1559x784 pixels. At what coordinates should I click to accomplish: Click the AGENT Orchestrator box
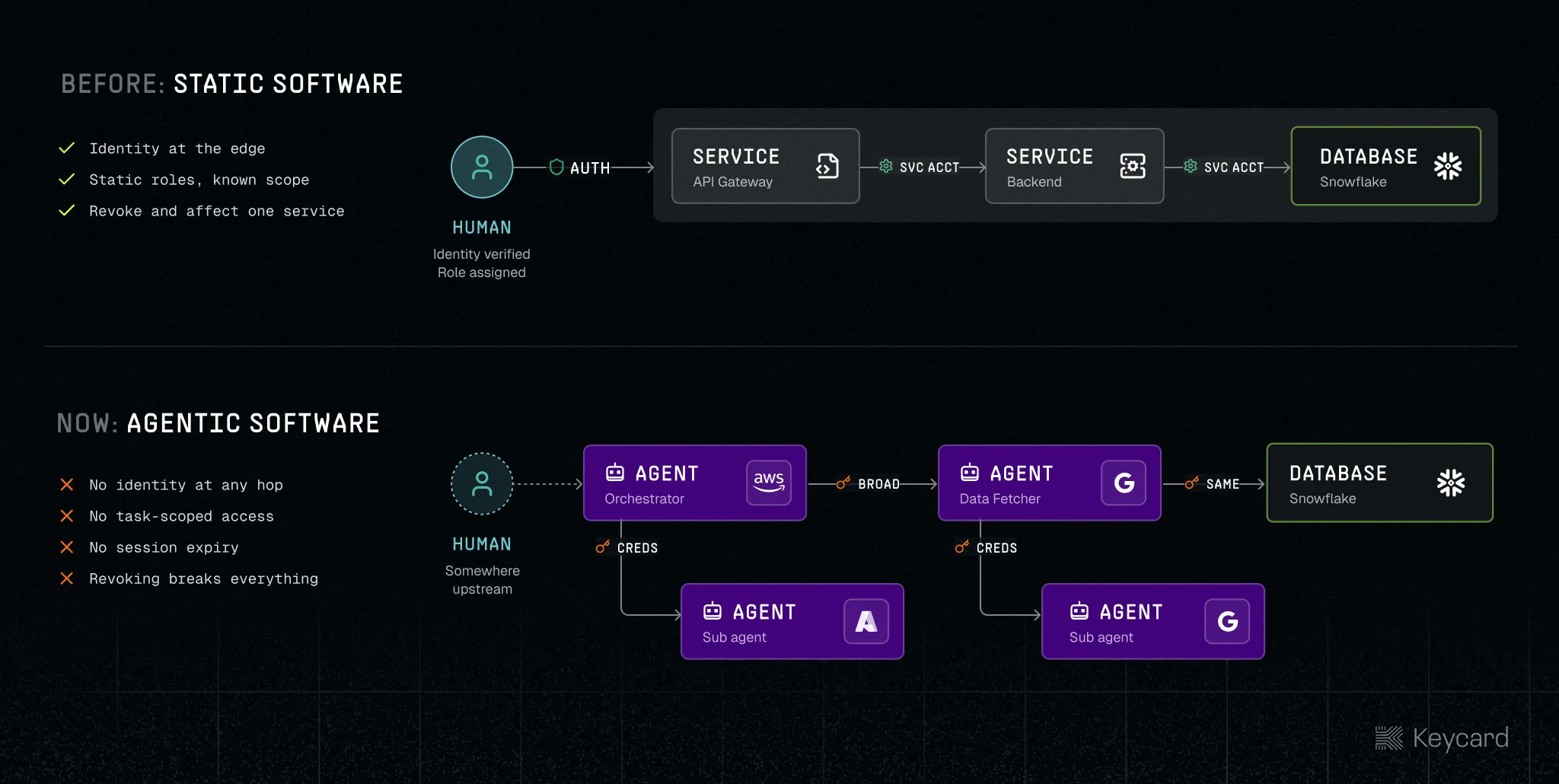(x=695, y=483)
